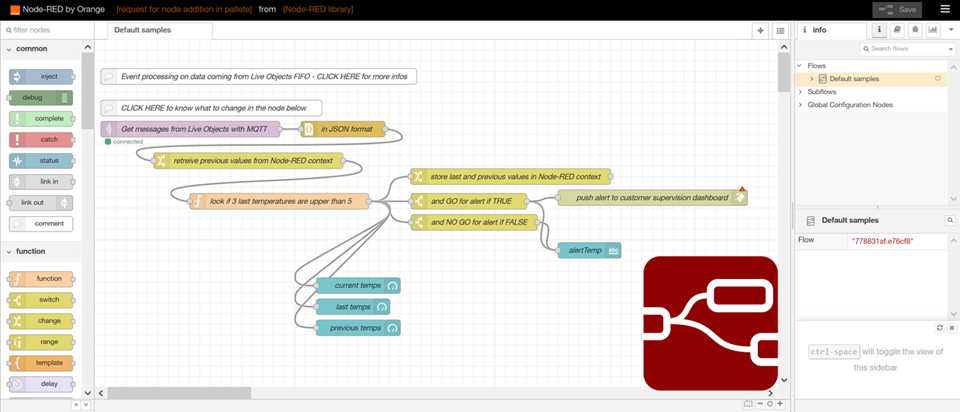Show the information sidebar tab icon
Screen dimensions: 960x412
879,29
